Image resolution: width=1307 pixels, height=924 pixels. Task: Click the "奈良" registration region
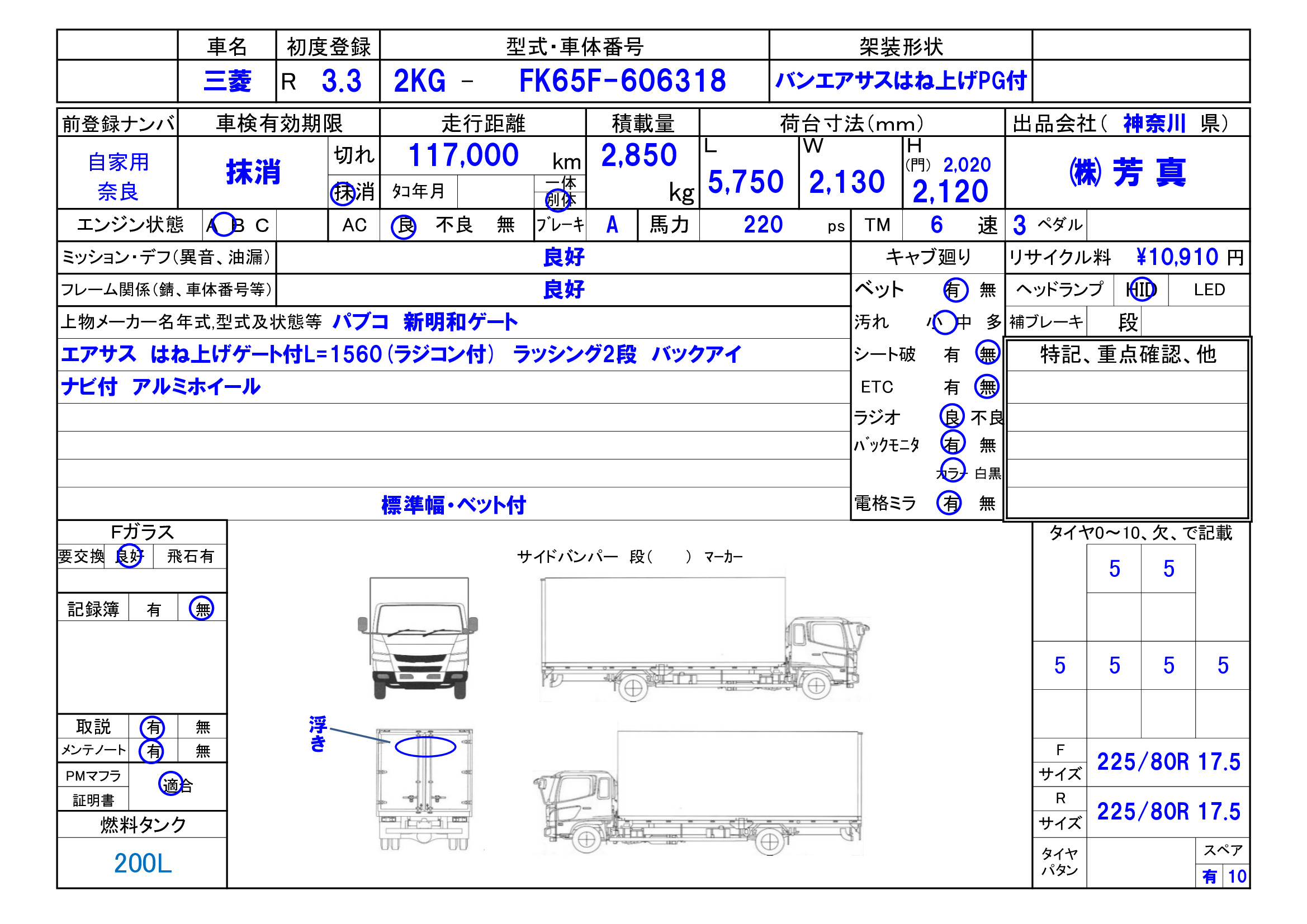118,191
